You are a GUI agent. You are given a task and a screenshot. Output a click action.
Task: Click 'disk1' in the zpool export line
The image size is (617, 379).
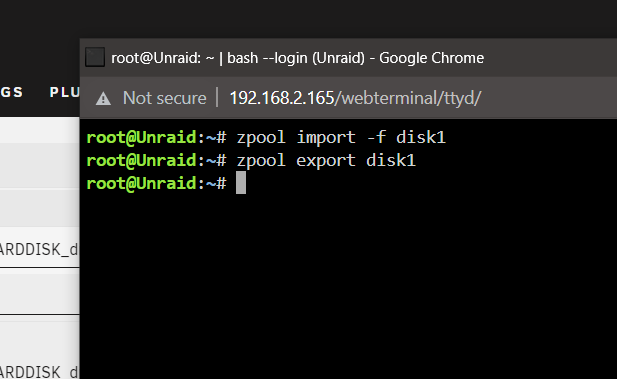coord(391,160)
